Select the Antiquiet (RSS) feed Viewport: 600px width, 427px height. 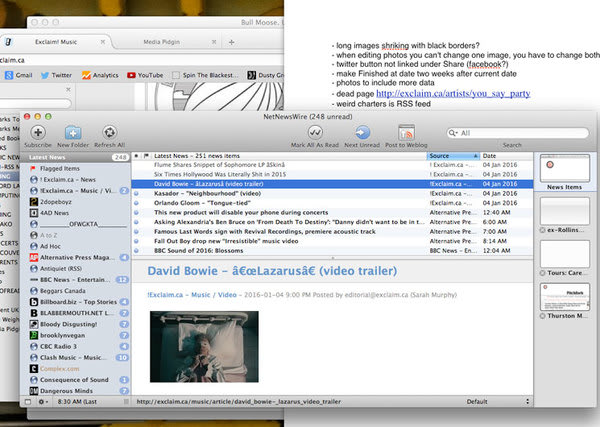[75, 269]
